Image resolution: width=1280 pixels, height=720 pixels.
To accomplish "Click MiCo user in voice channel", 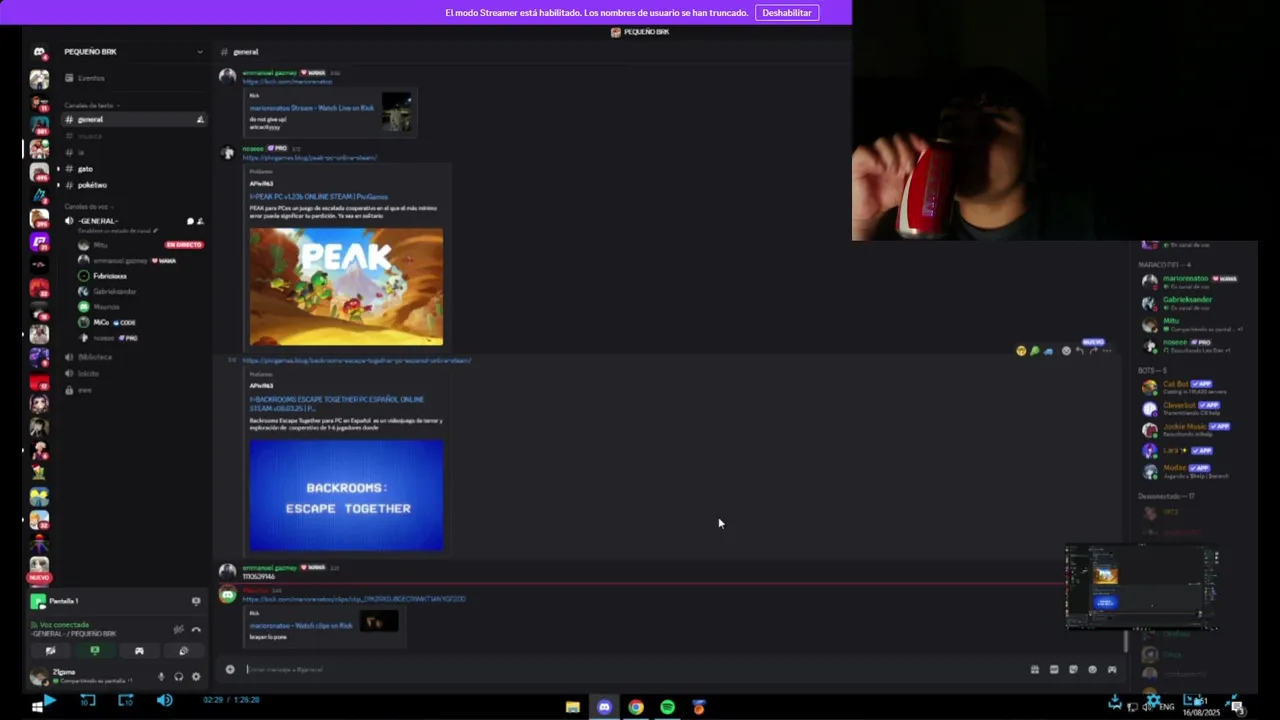I will pos(101,322).
